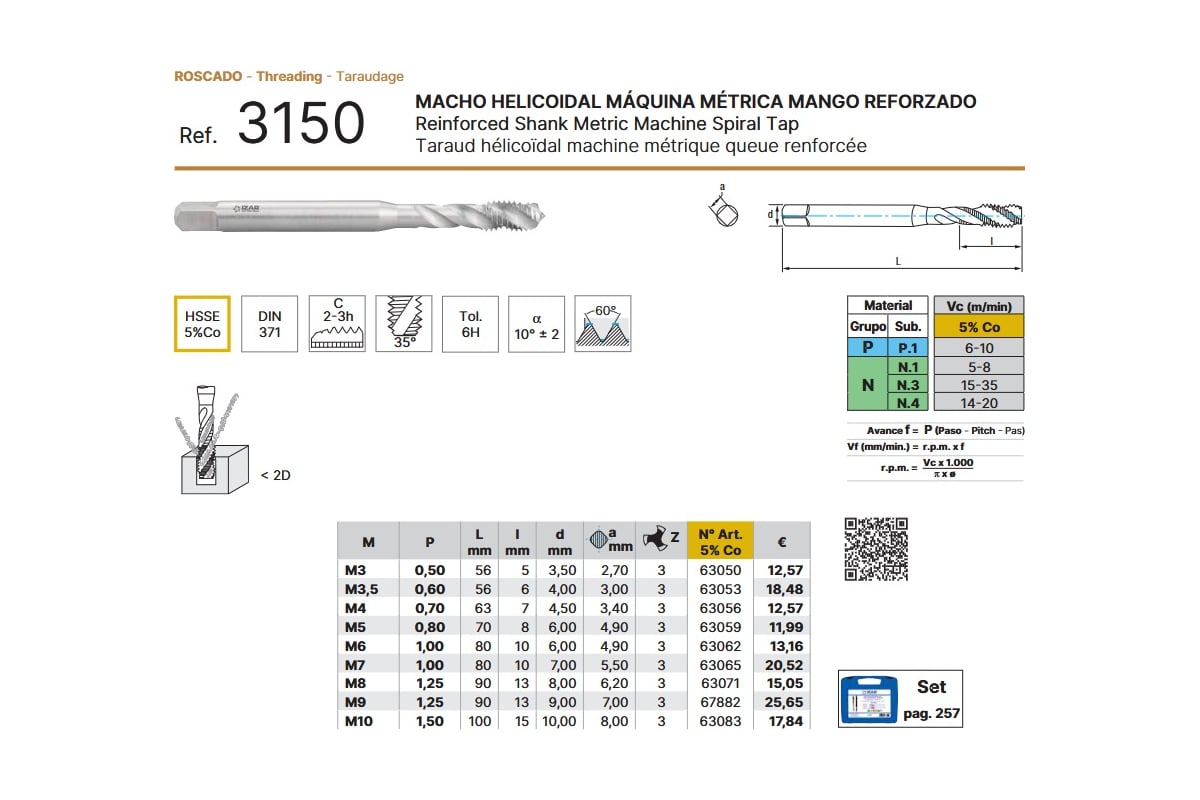Click the € column header
Viewport: 1200px width, 800px height.
(x=782, y=542)
